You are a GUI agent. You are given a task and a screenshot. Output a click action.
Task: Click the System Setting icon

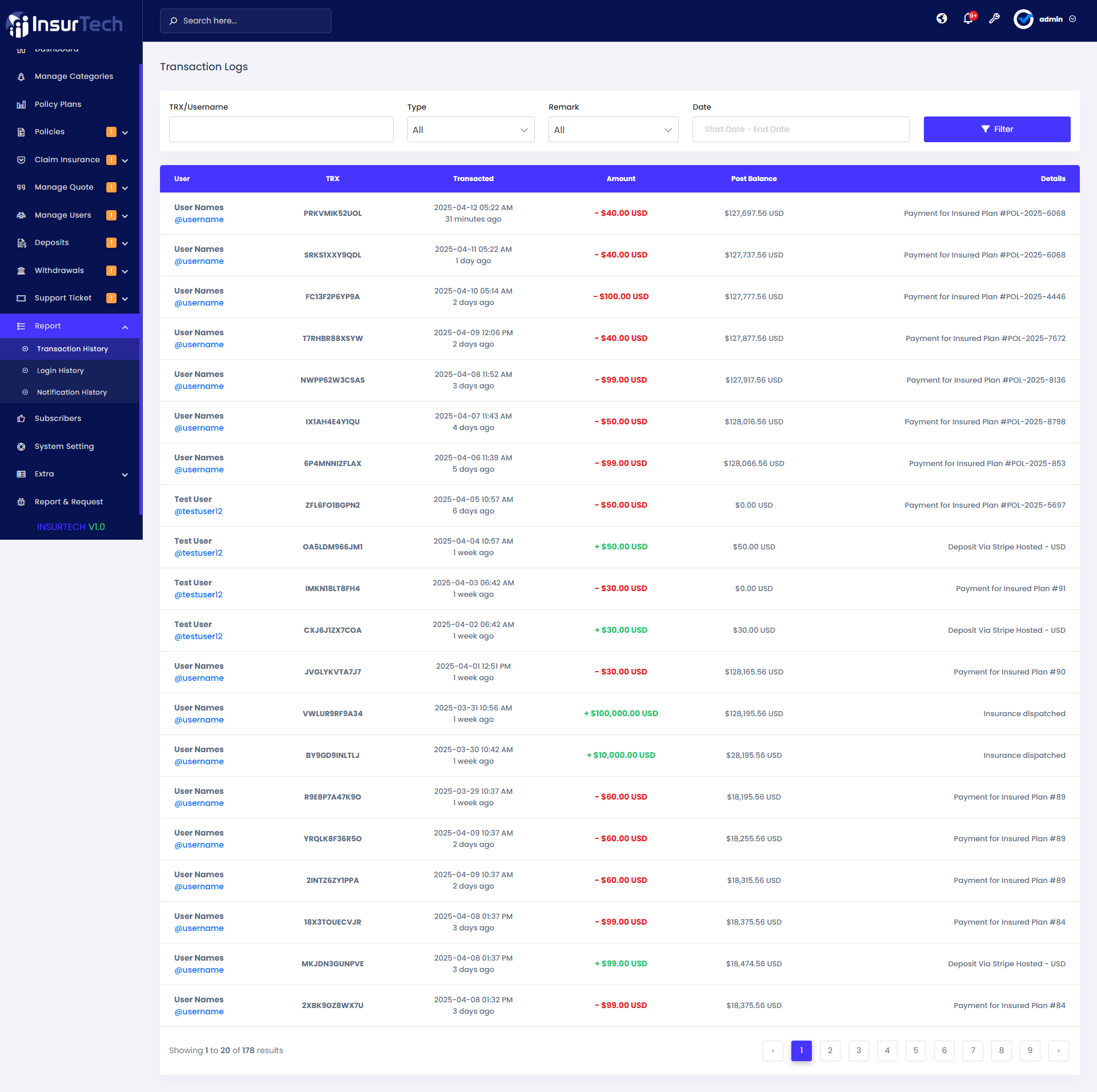point(21,447)
